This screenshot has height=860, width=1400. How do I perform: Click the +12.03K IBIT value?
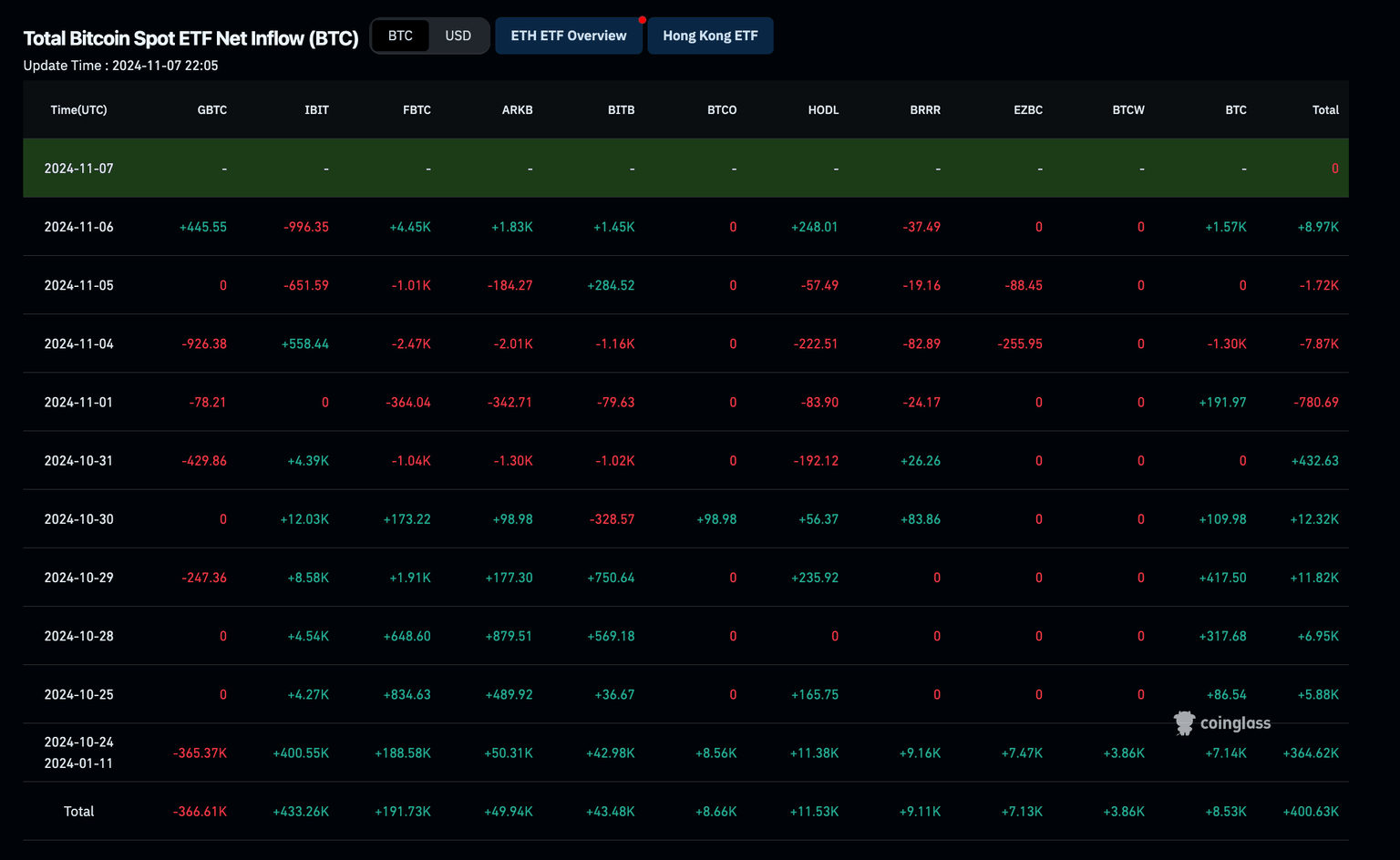point(304,519)
